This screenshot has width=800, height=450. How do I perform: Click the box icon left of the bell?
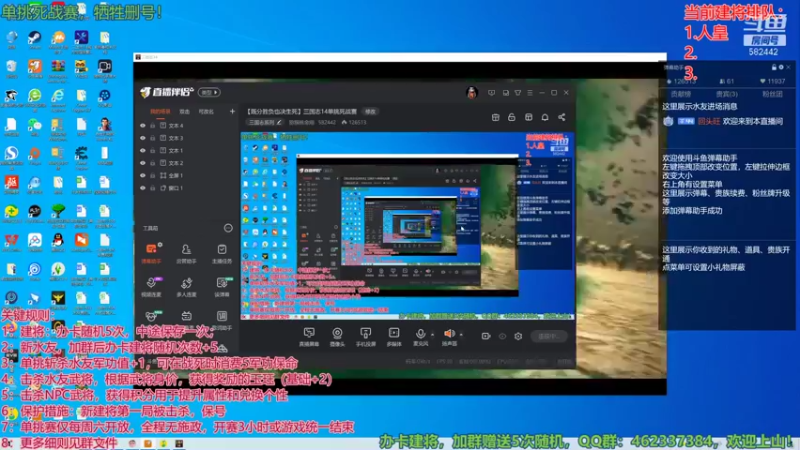point(529,117)
